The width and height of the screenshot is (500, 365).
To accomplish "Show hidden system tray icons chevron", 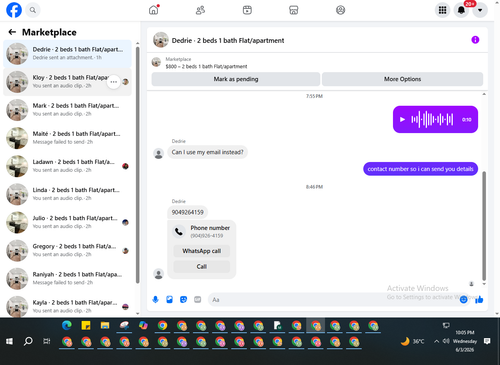I will pos(436,341).
